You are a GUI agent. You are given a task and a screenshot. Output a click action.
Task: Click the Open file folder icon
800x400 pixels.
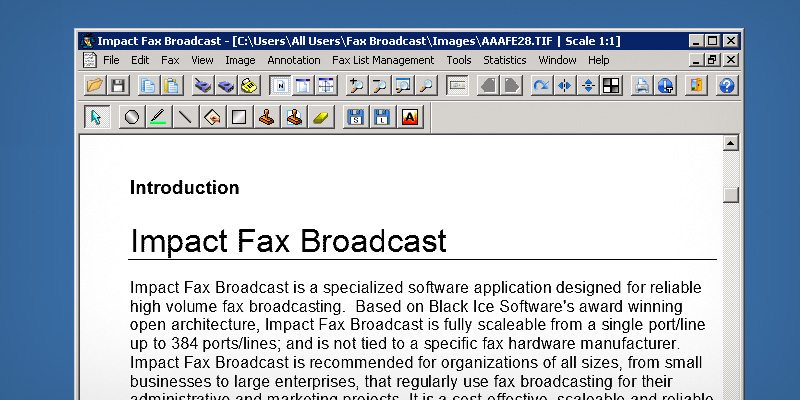(94, 86)
